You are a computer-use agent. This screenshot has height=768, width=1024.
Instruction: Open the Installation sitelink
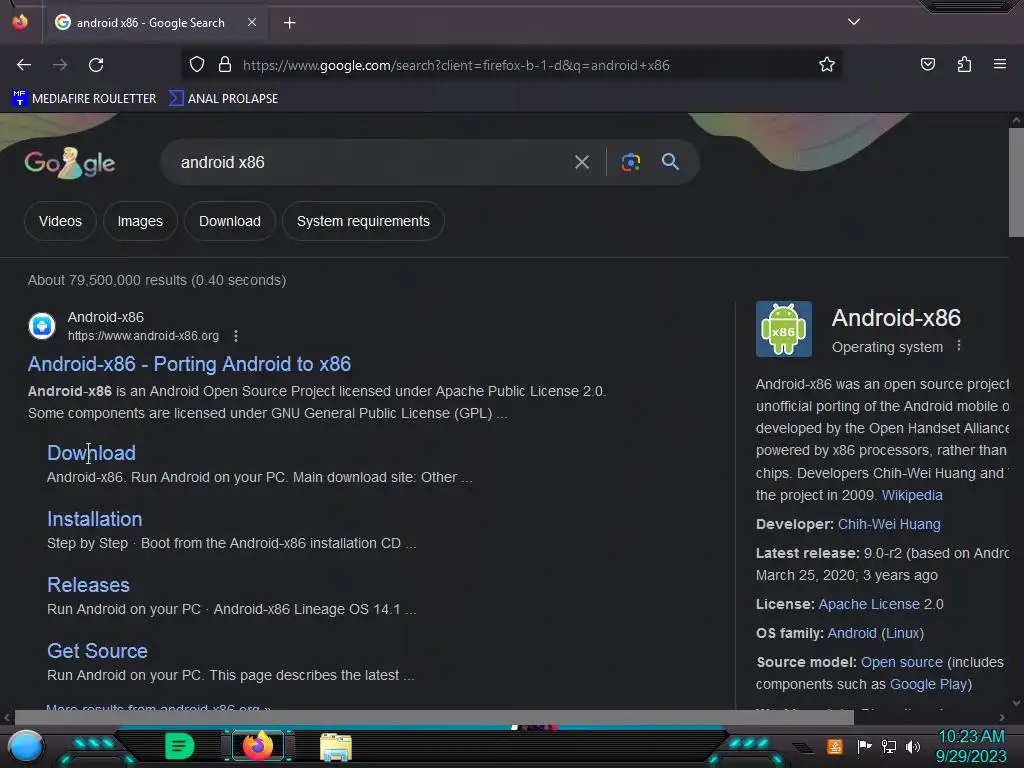tap(95, 519)
